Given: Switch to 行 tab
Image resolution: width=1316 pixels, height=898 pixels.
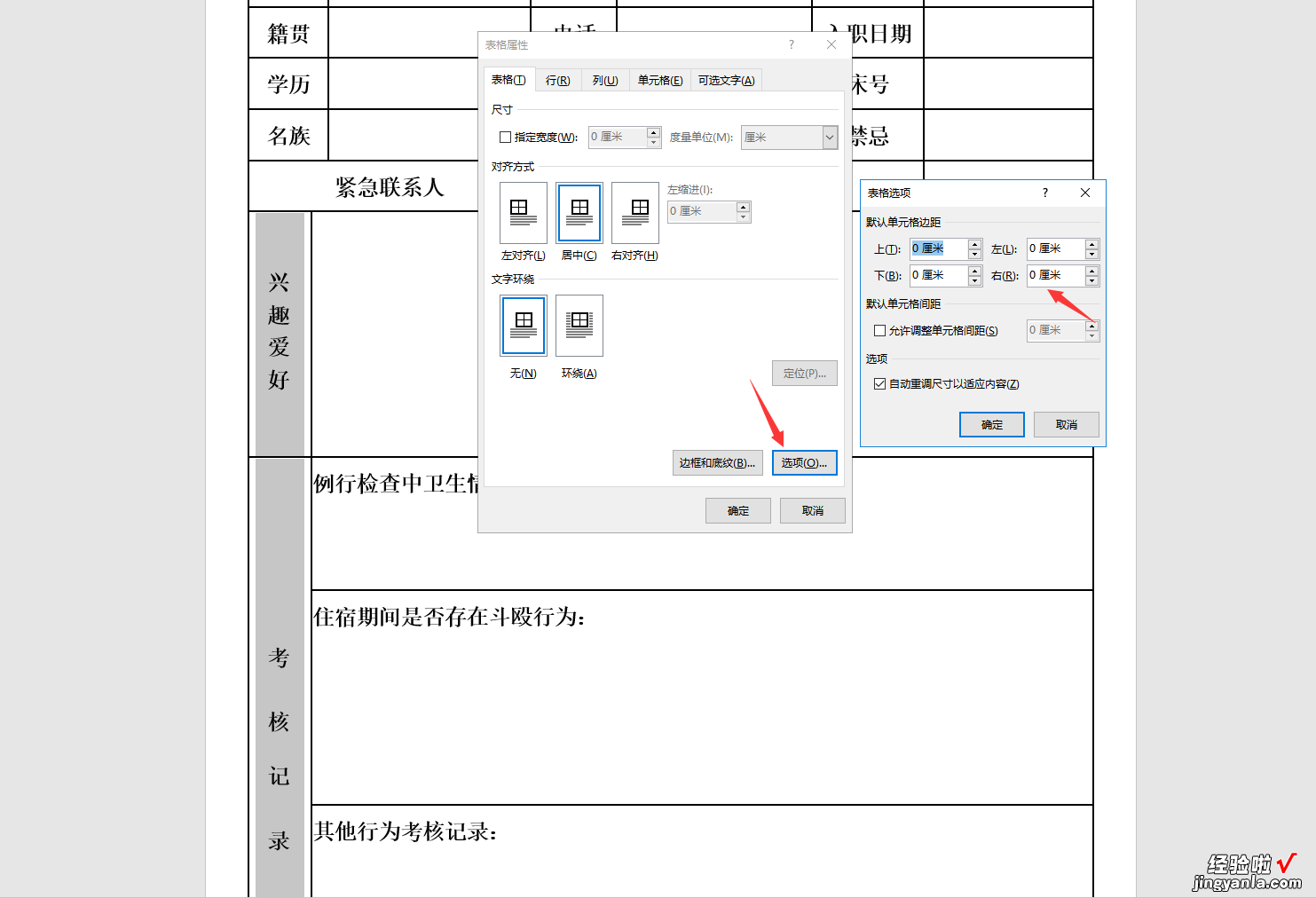Looking at the screenshot, I should tap(558, 81).
